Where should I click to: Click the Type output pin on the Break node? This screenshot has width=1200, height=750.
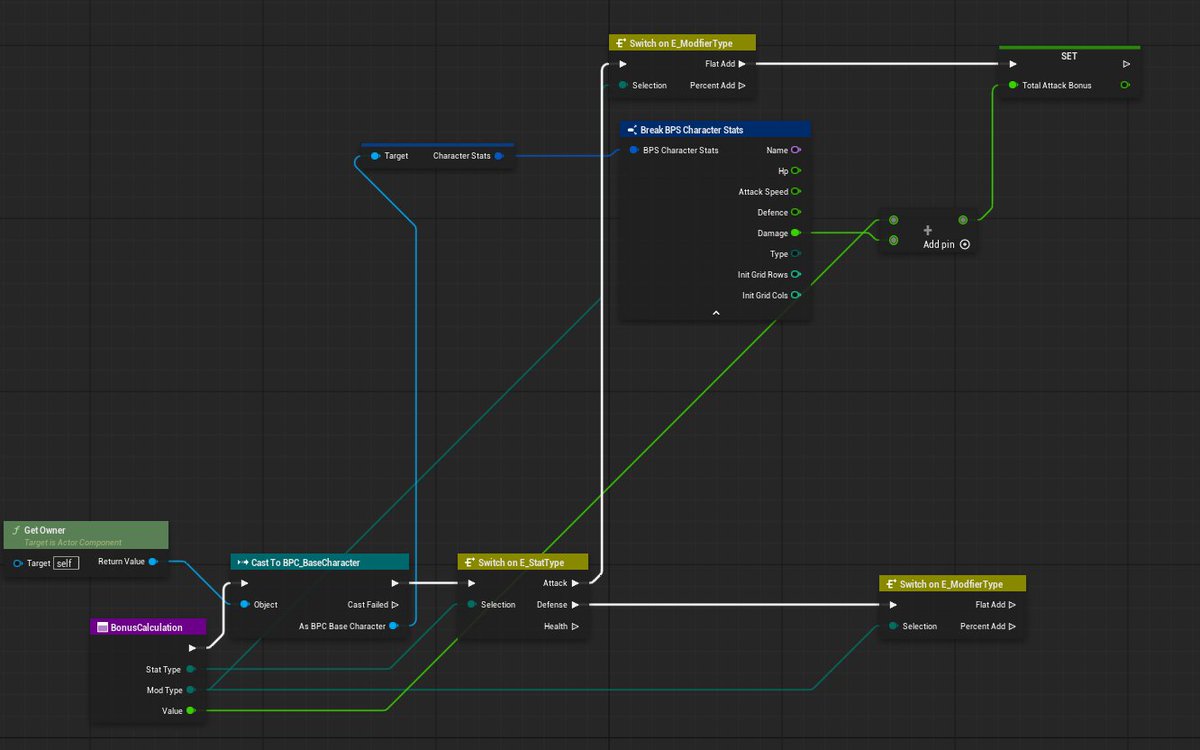point(796,254)
